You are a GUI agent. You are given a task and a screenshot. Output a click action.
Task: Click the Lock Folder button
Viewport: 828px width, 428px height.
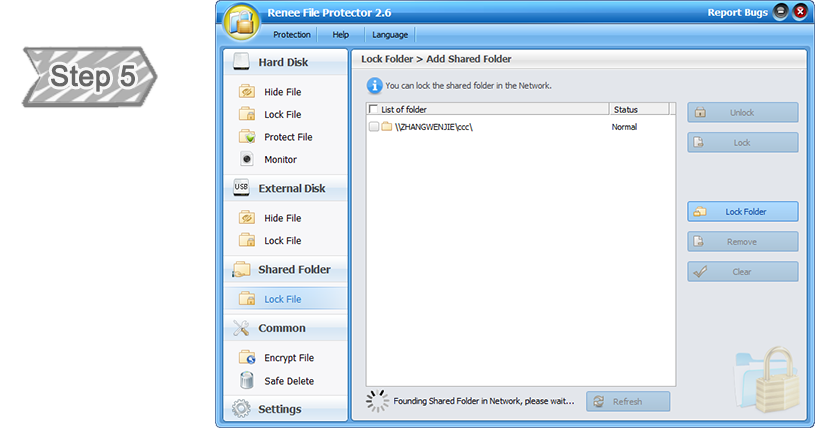click(x=742, y=212)
